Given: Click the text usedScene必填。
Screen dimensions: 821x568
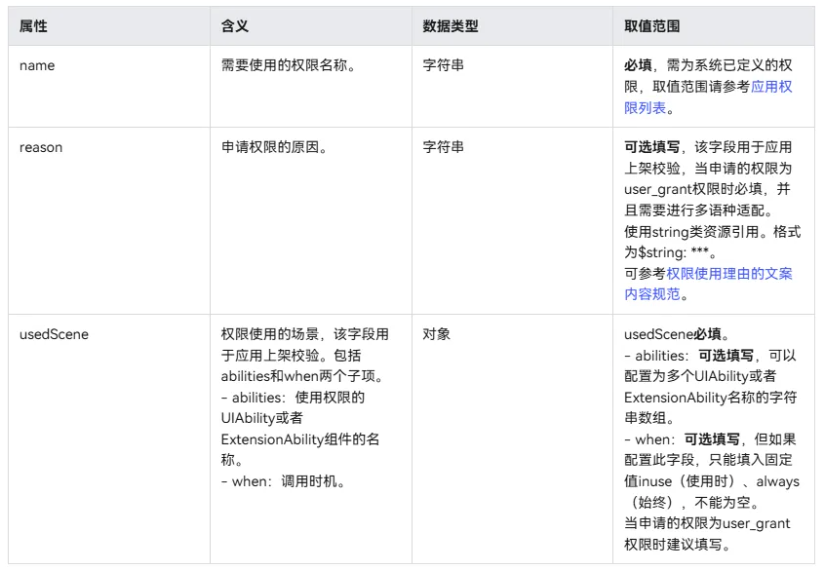Looking at the screenshot, I should pyautogui.click(x=677, y=335).
